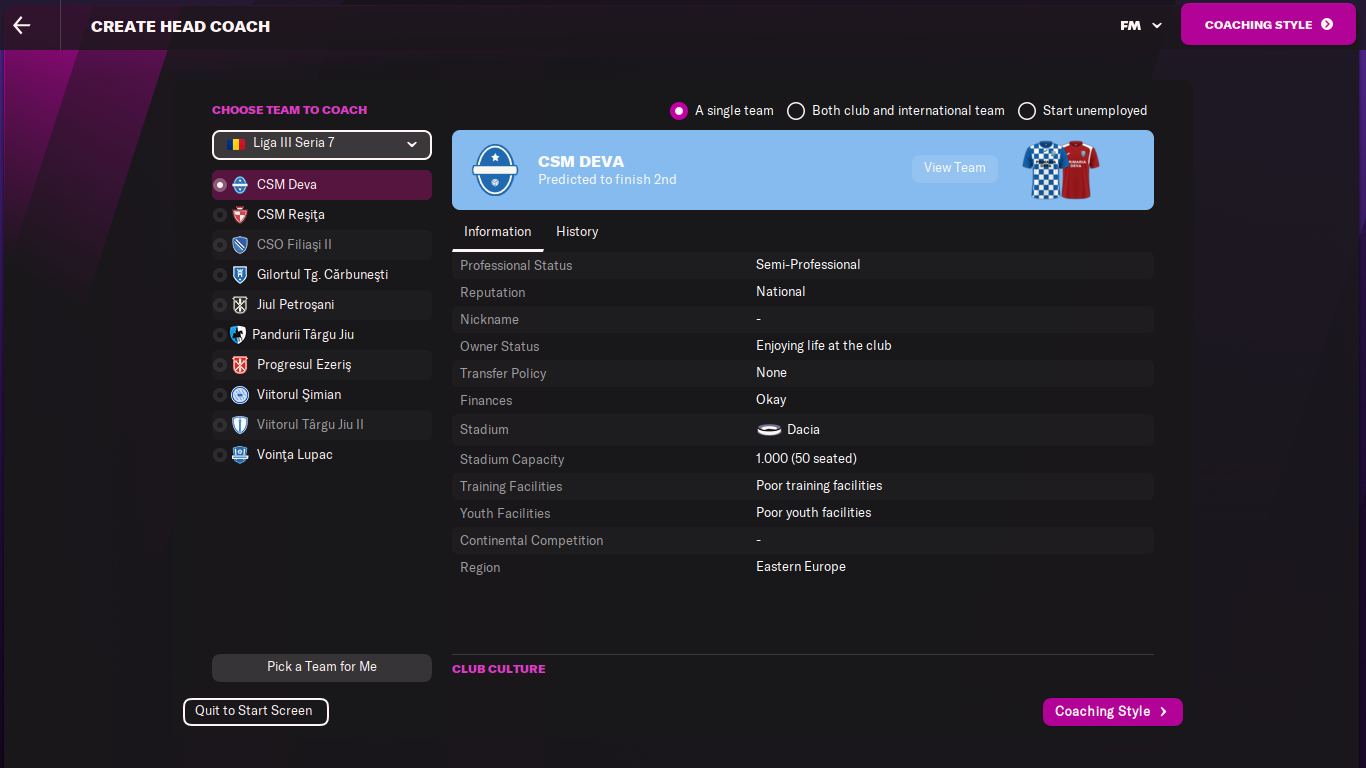Viewport: 1366px width, 768px height.
Task: Click the CLUB CULTURE heading
Action: click(x=499, y=669)
